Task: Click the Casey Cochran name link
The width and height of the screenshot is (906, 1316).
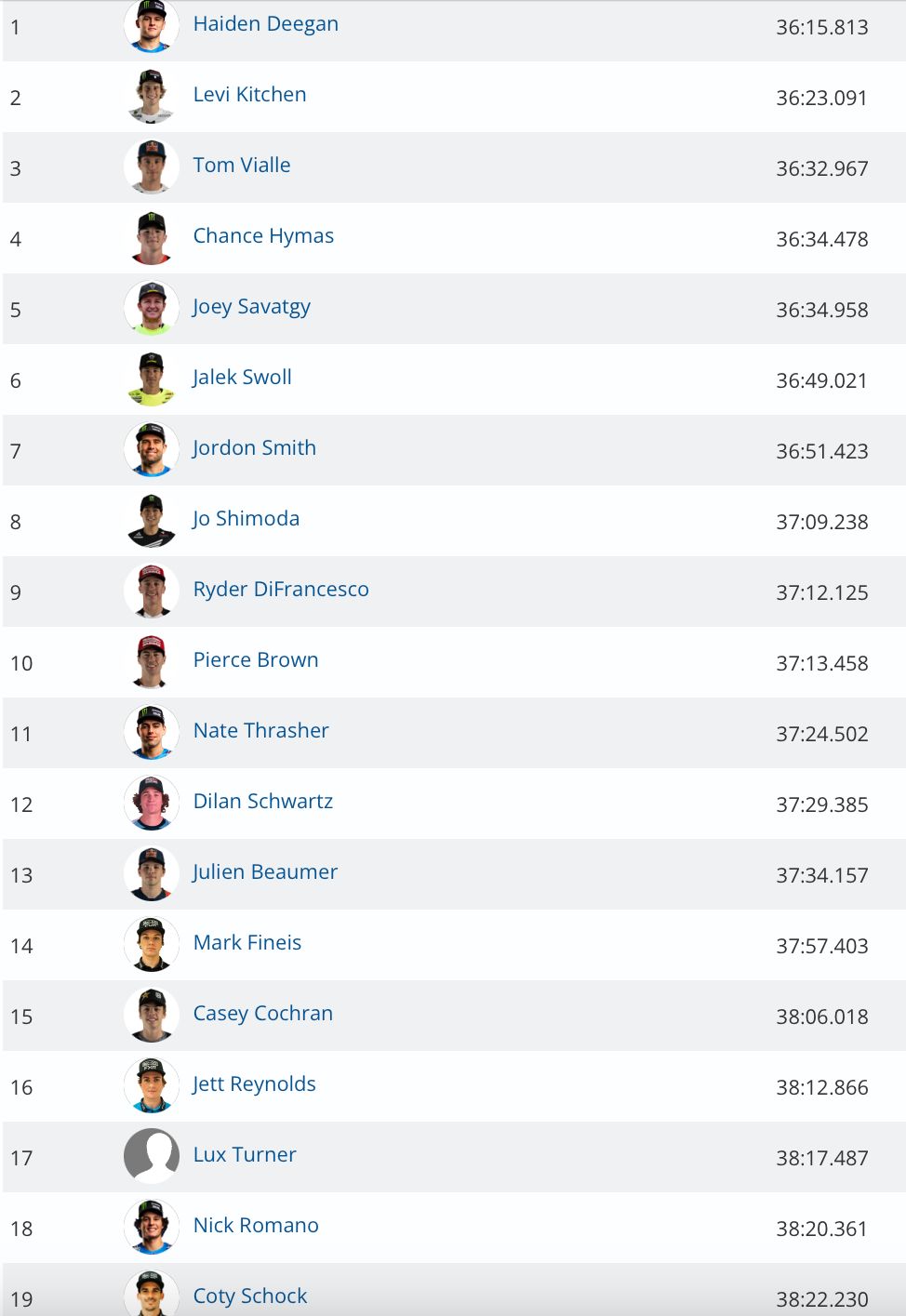Action: [263, 1014]
